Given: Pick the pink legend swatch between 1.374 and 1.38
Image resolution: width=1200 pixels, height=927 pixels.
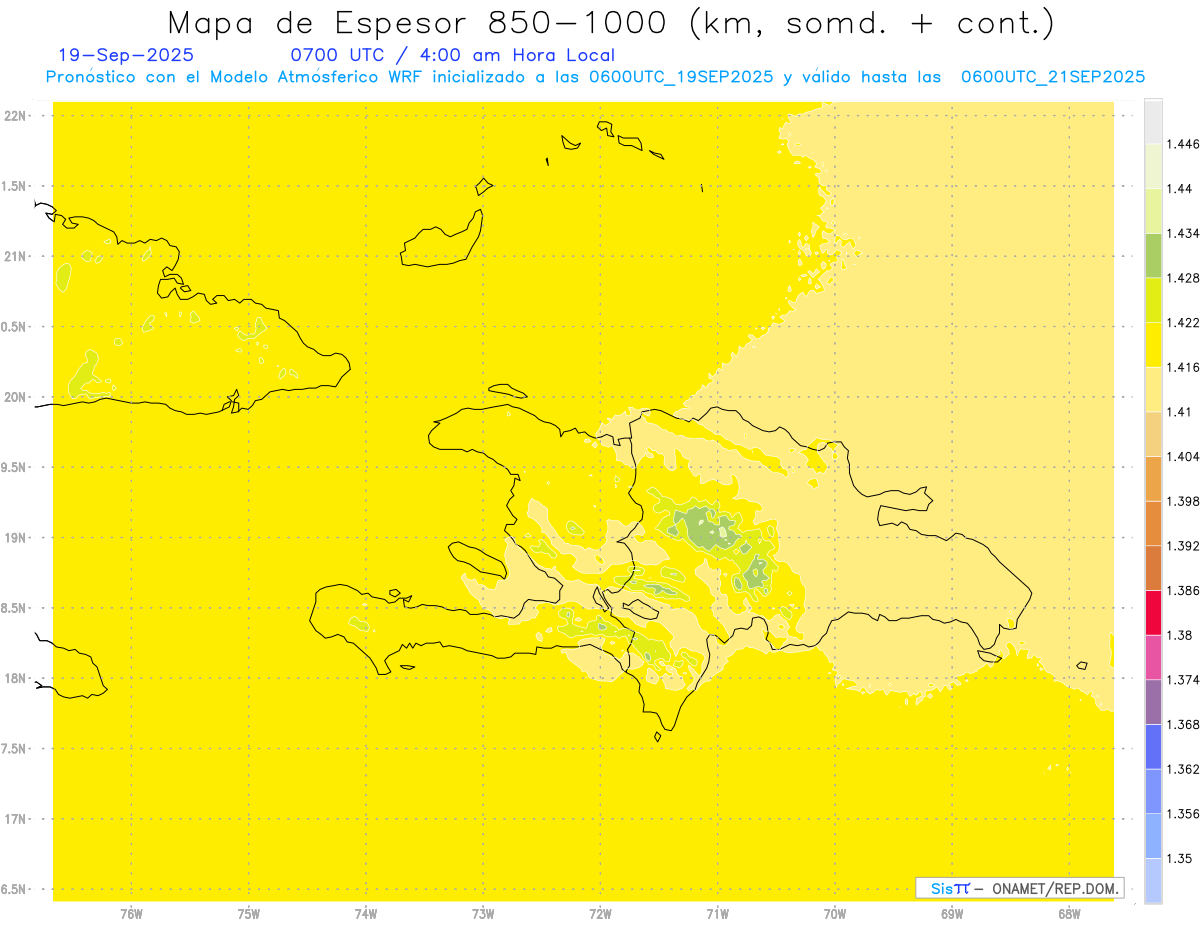Looking at the screenshot, I should click(x=1153, y=657).
